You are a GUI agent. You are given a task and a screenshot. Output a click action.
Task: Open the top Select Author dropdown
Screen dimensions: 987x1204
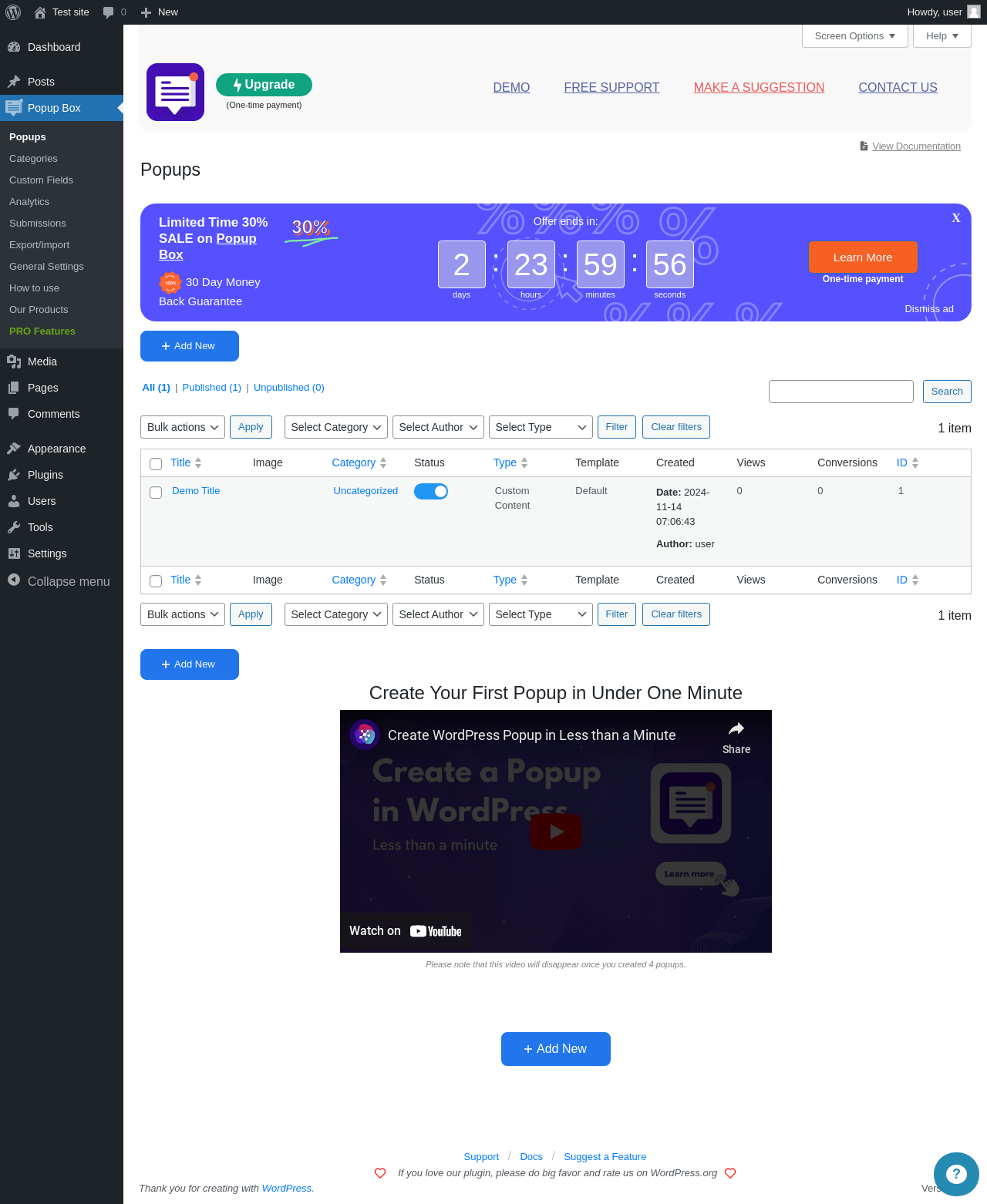click(x=438, y=427)
